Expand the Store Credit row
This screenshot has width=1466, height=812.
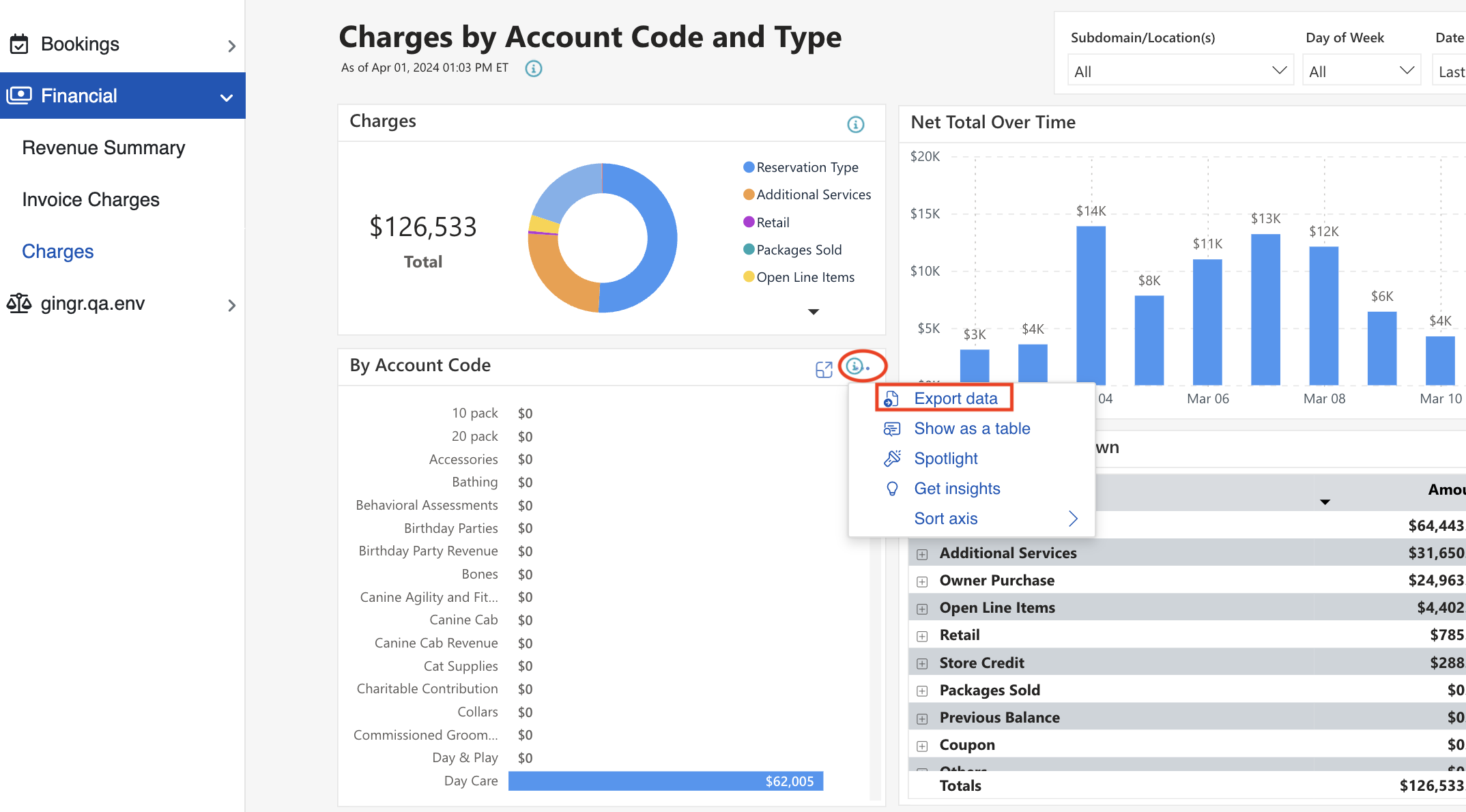(x=922, y=663)
